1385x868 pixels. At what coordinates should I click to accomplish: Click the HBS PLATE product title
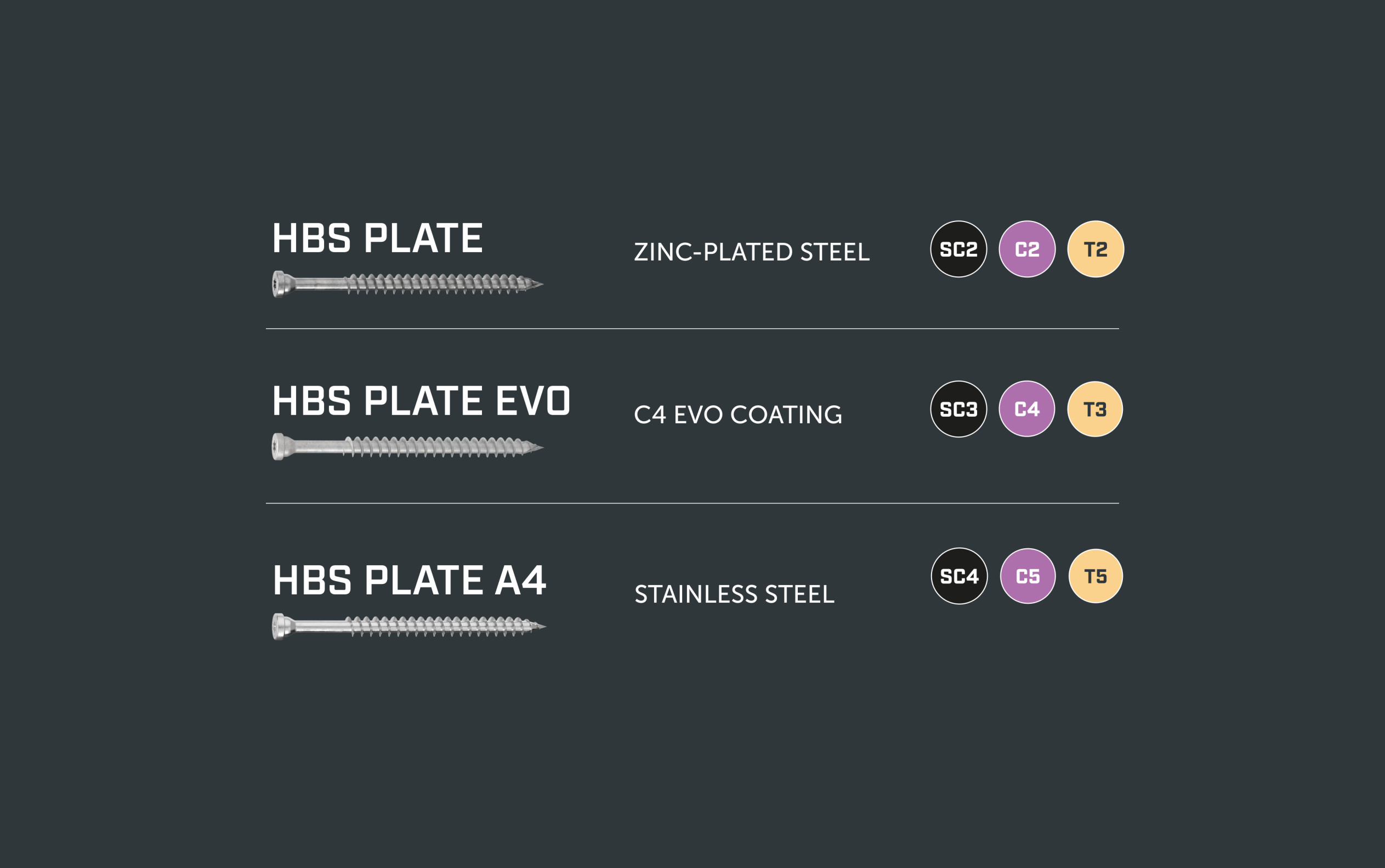(377, 238)
